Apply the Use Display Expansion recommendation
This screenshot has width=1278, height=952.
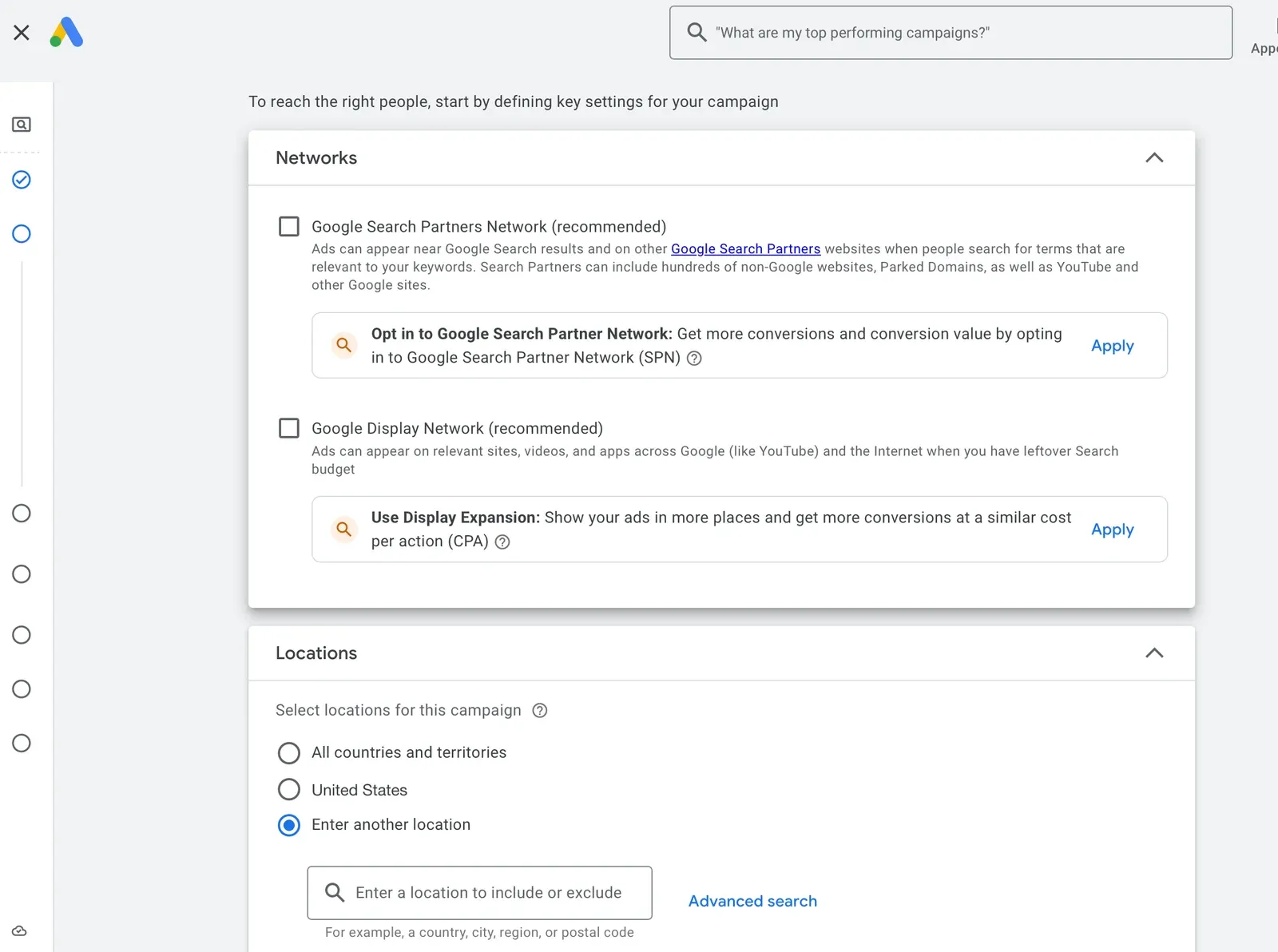(1112, 530)
